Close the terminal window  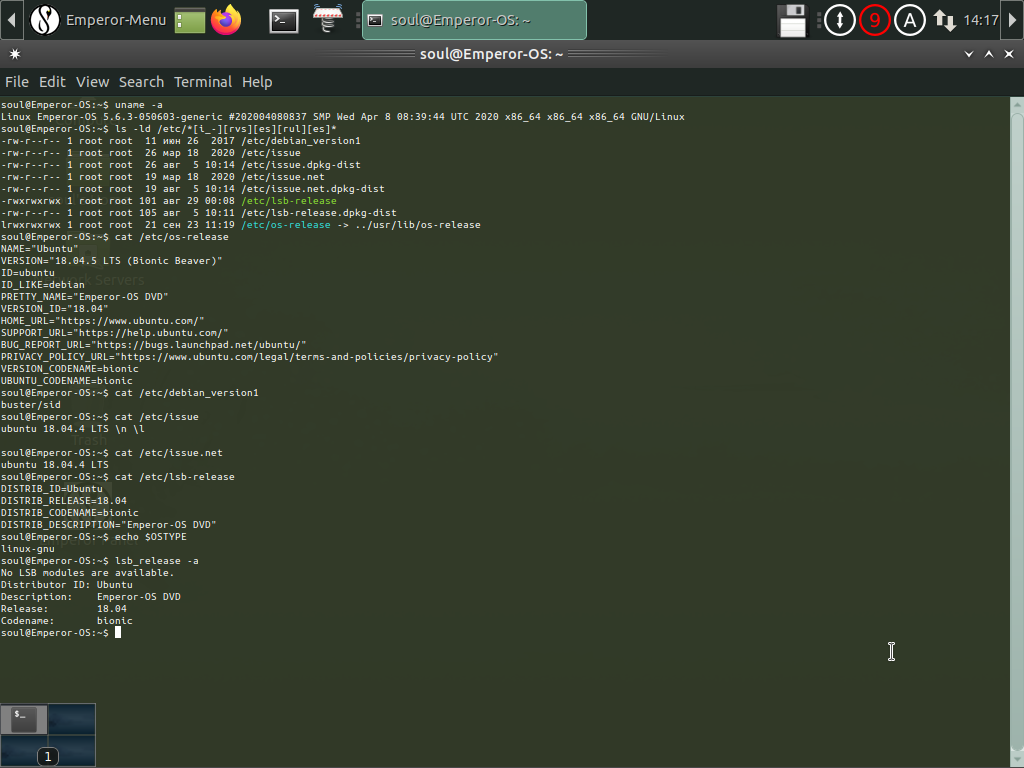[1009, 54]
